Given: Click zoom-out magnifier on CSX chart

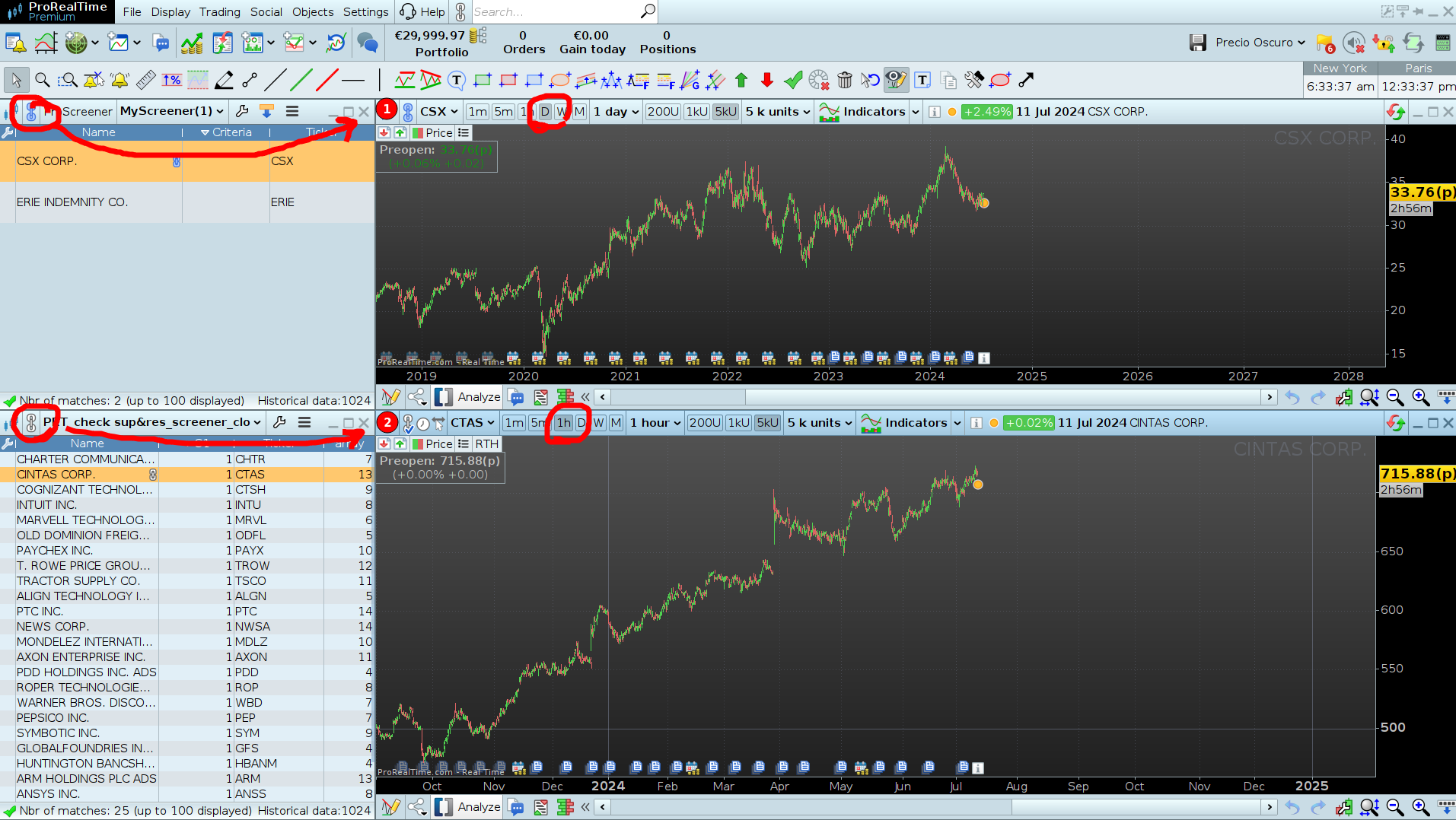Looking at the screenshot, I should point(1395,397).
